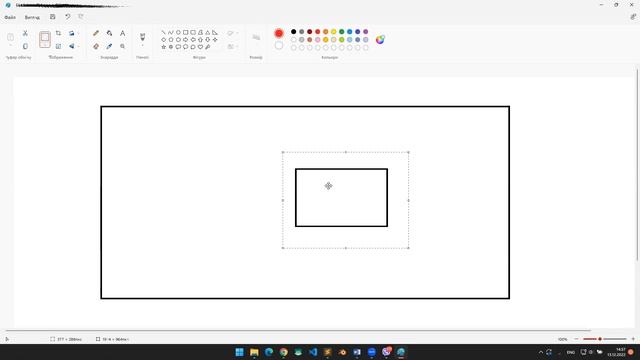
Task: Click the Size line thickness icon
Action: tap(256, 38)
